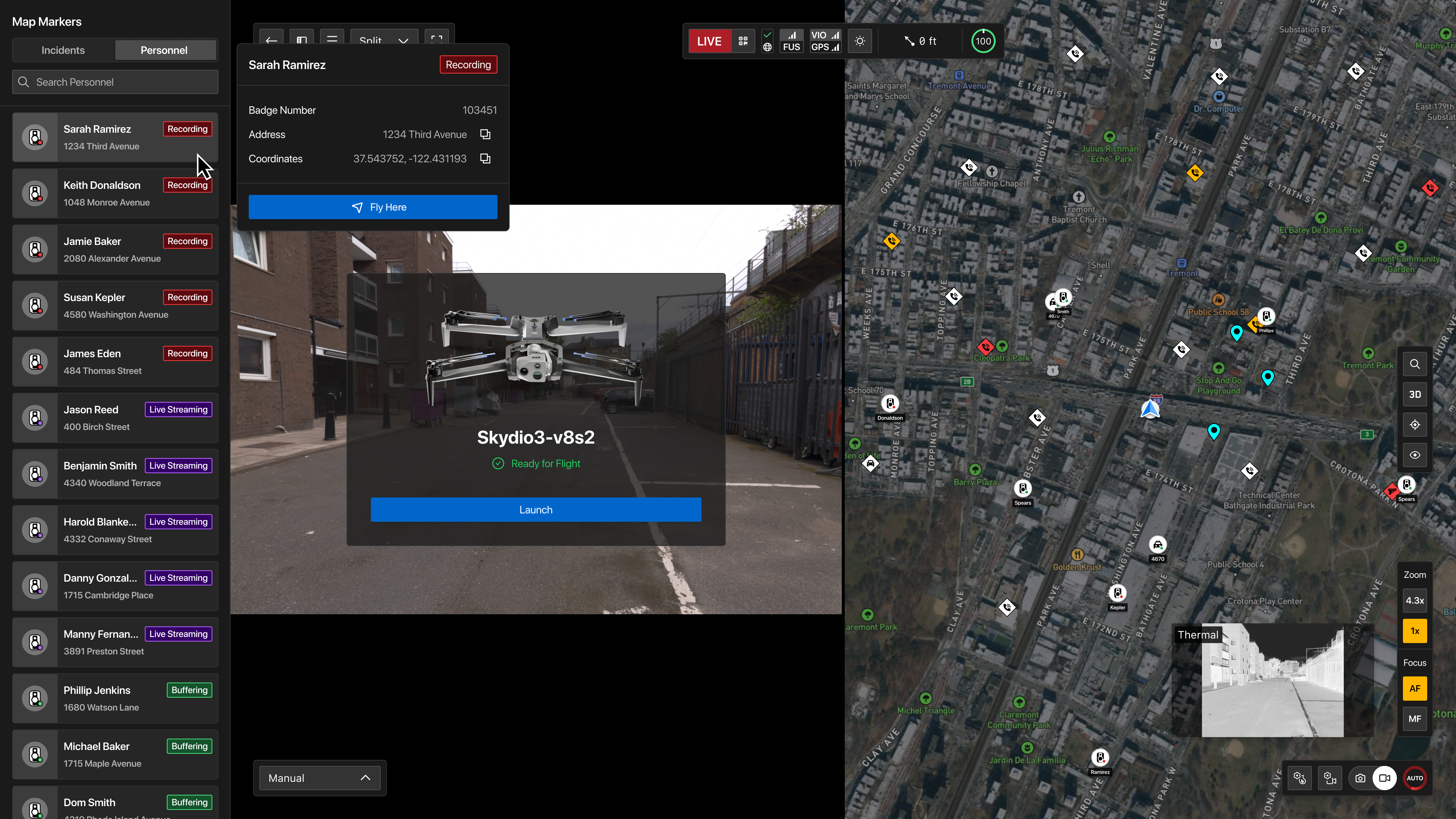
Task: Open thermal camera settings icon
Action: point(1300,778)
